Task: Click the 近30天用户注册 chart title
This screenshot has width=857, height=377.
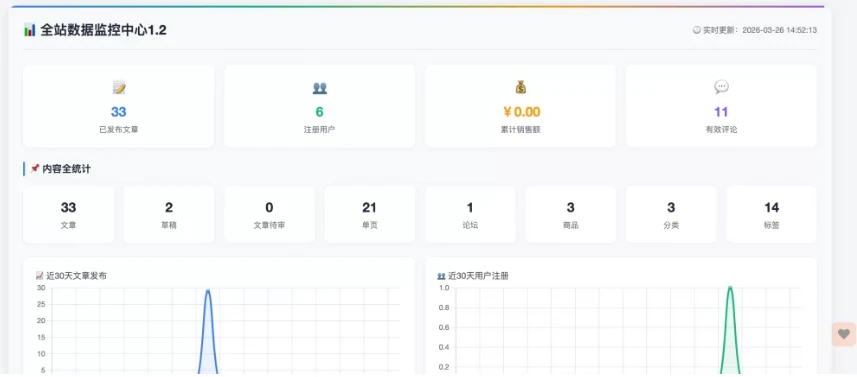Action: pyautogui.click(x=478, y=276)
